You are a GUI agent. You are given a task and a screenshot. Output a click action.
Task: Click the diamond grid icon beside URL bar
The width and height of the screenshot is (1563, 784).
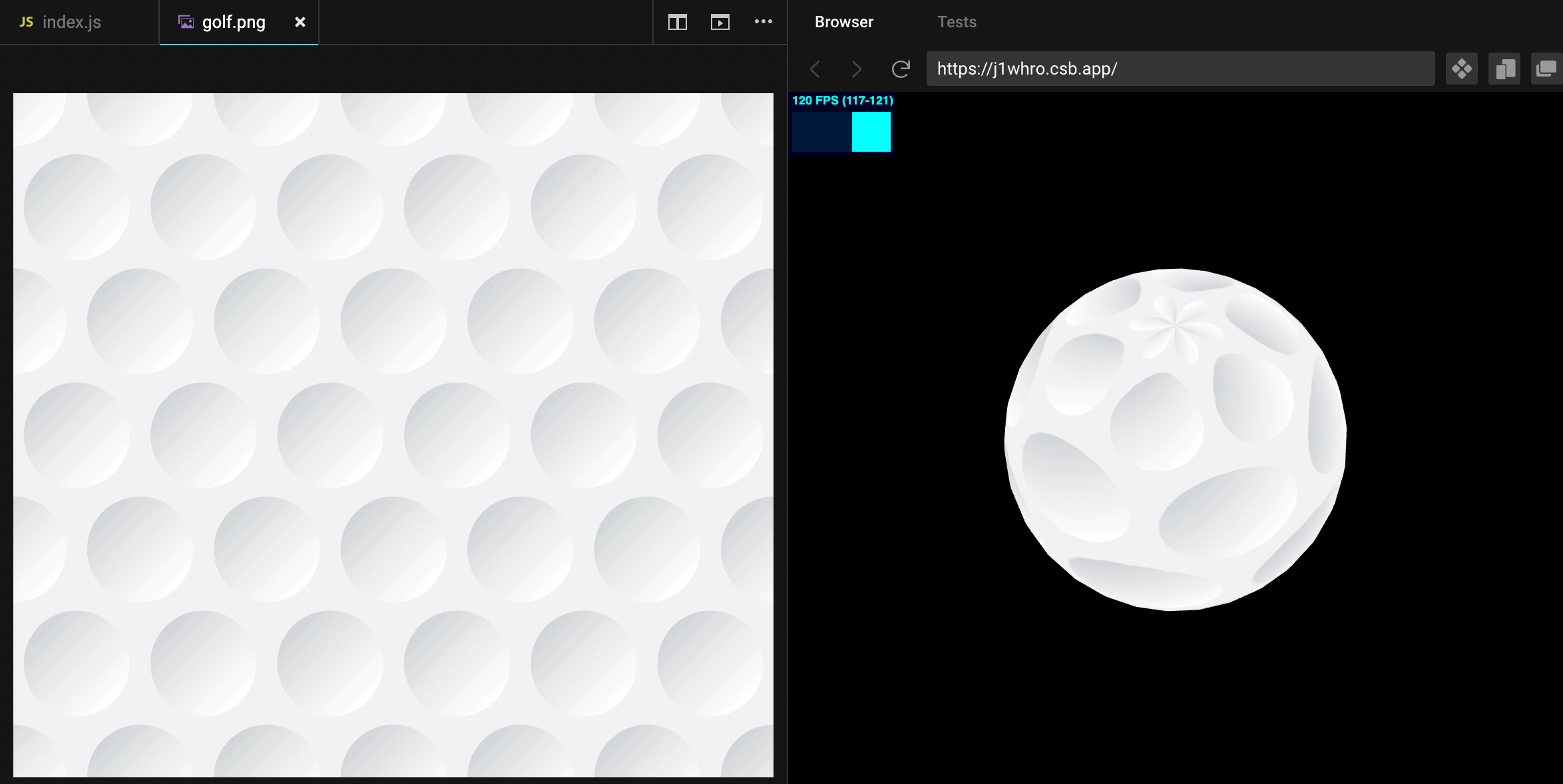[x=1462, y=69]
